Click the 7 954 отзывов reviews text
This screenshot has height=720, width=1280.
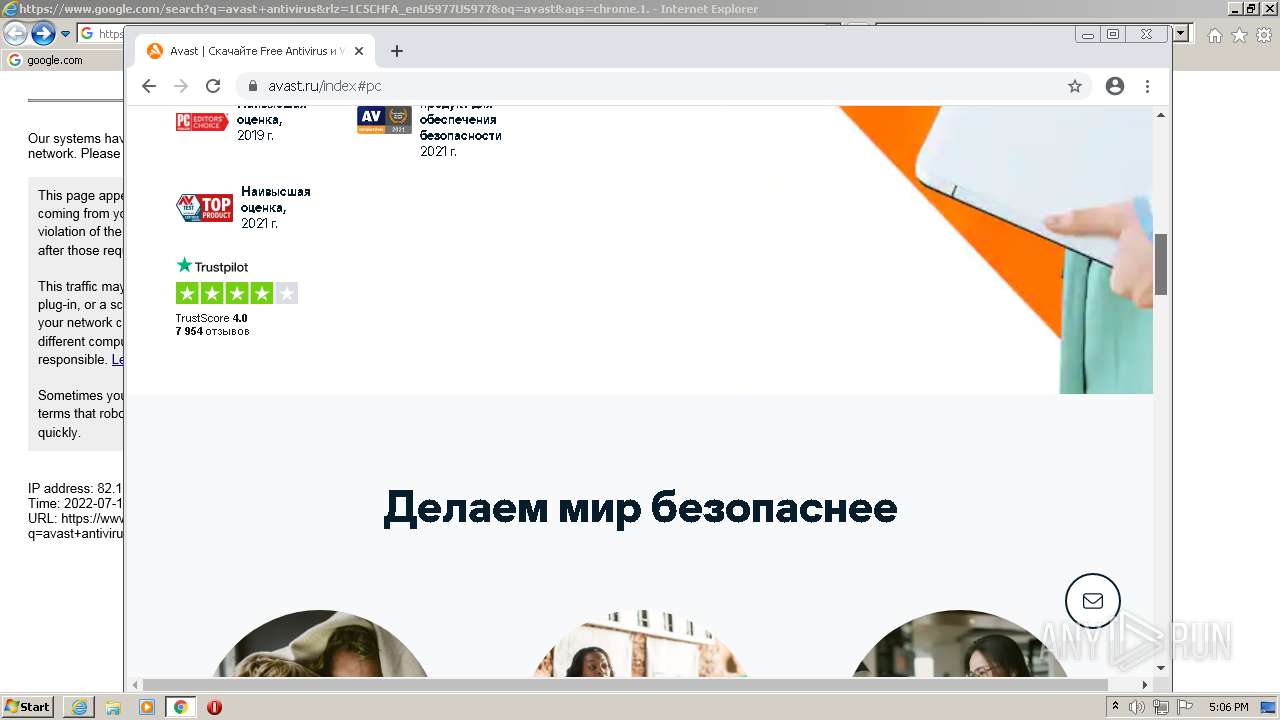pyautogui.click(x=212, y=331)
